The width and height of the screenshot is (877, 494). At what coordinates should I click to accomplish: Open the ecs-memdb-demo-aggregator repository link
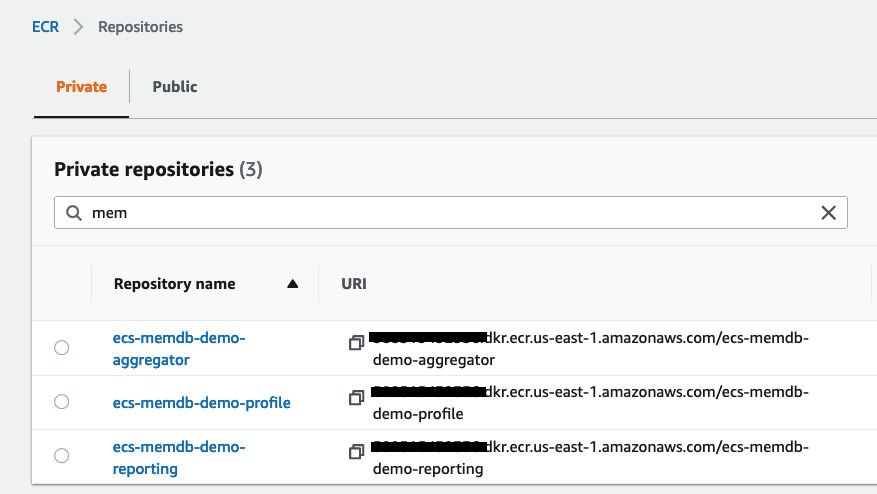click(179, 349)
